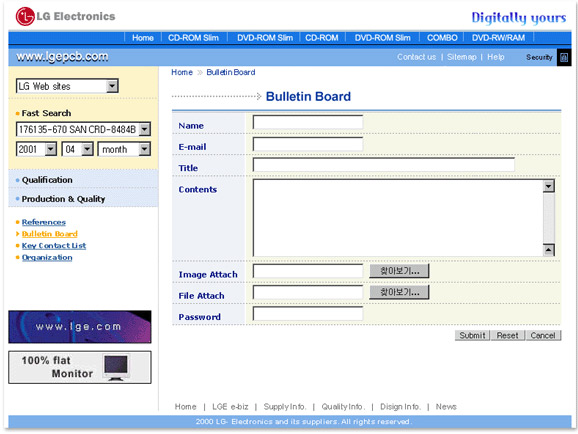Click the footer Home link

(185, 406)
